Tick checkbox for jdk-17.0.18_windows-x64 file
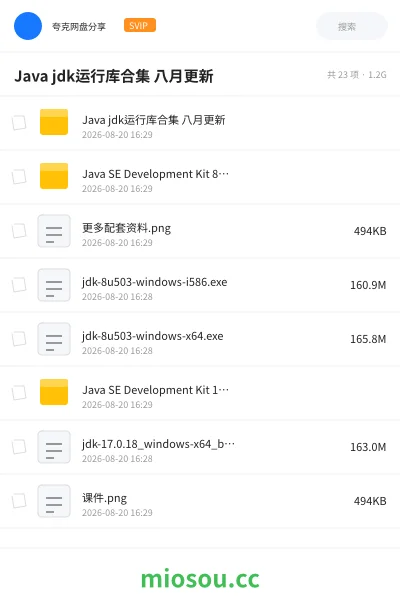 pyautogui.click(x=19, y=447)
